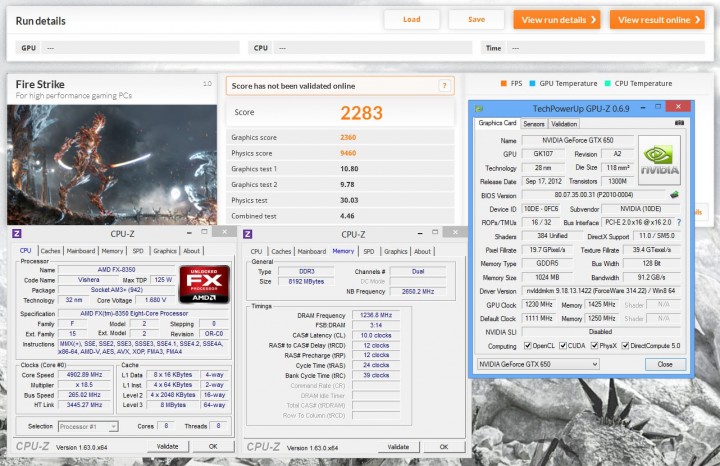
Task: Click the GPU name field NVIDIA GeForce GTX 650
Action: (578, 140)
